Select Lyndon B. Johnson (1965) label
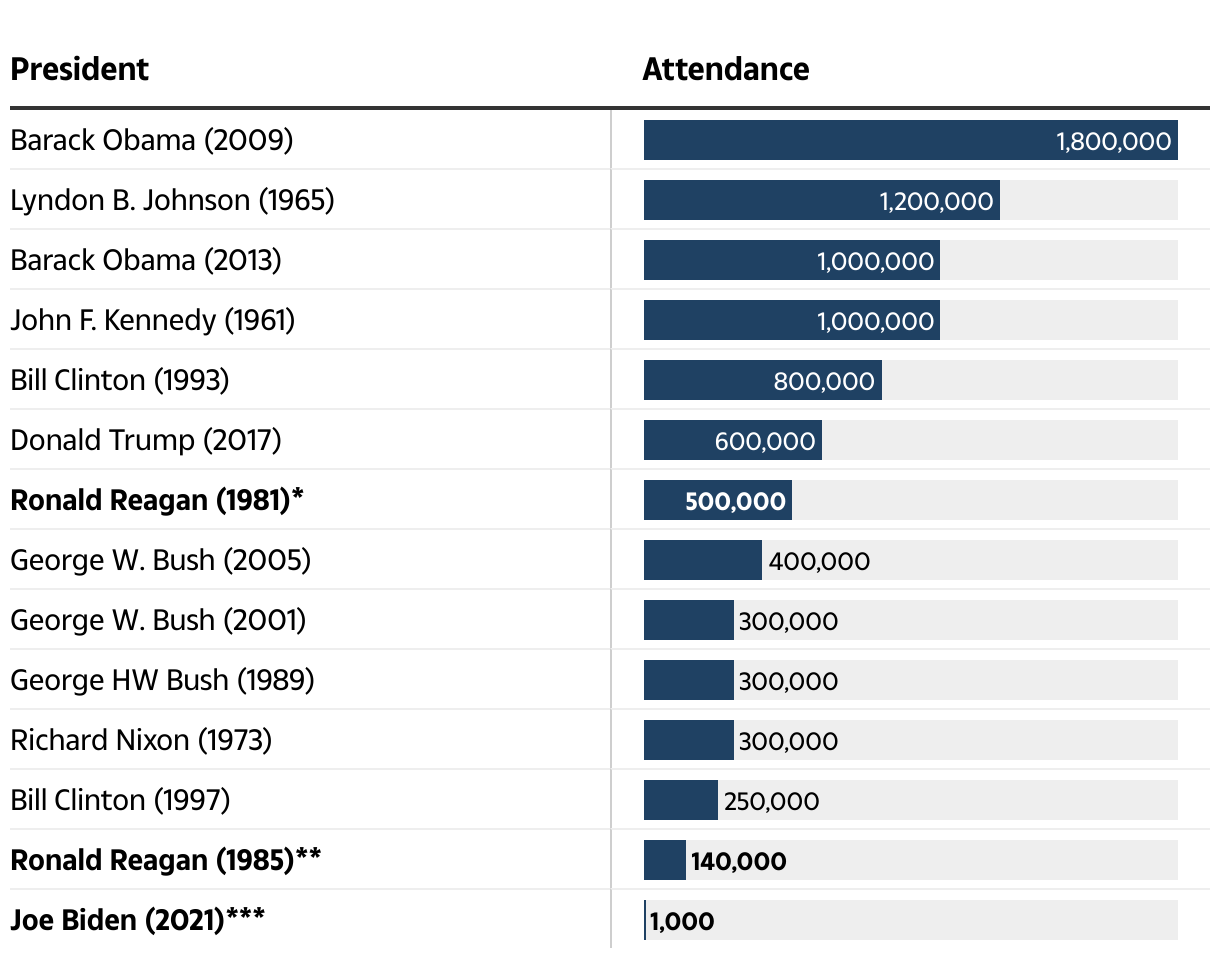1220x958 pixels. click(172, 200)
